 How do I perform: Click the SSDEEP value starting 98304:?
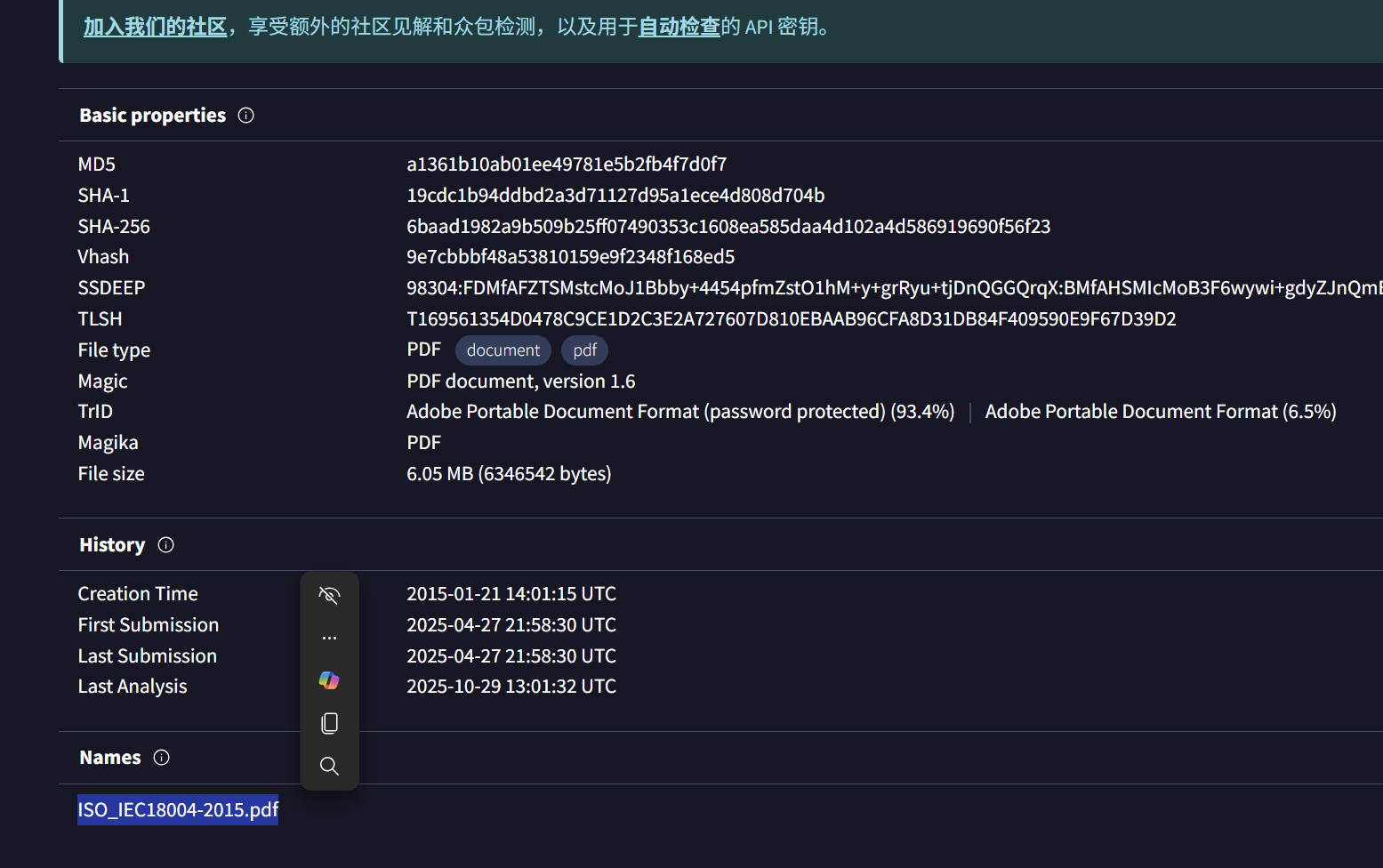coord(895,288)
